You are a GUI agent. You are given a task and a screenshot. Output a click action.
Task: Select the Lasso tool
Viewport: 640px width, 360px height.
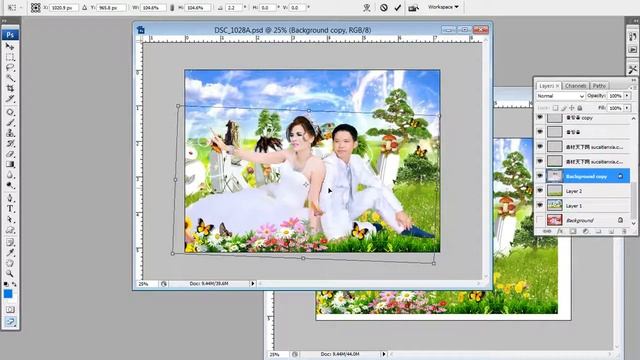tap(10, 68)
